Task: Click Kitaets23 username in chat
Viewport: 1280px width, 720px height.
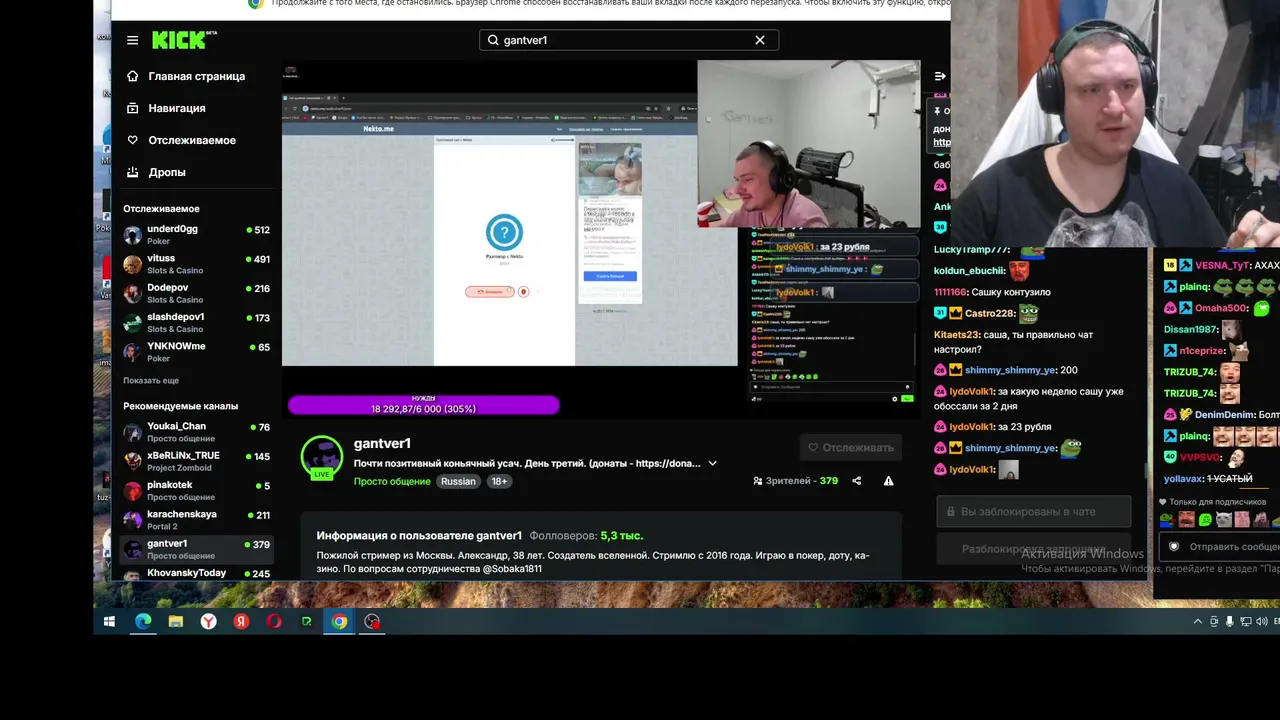Action: coord(956,335)
